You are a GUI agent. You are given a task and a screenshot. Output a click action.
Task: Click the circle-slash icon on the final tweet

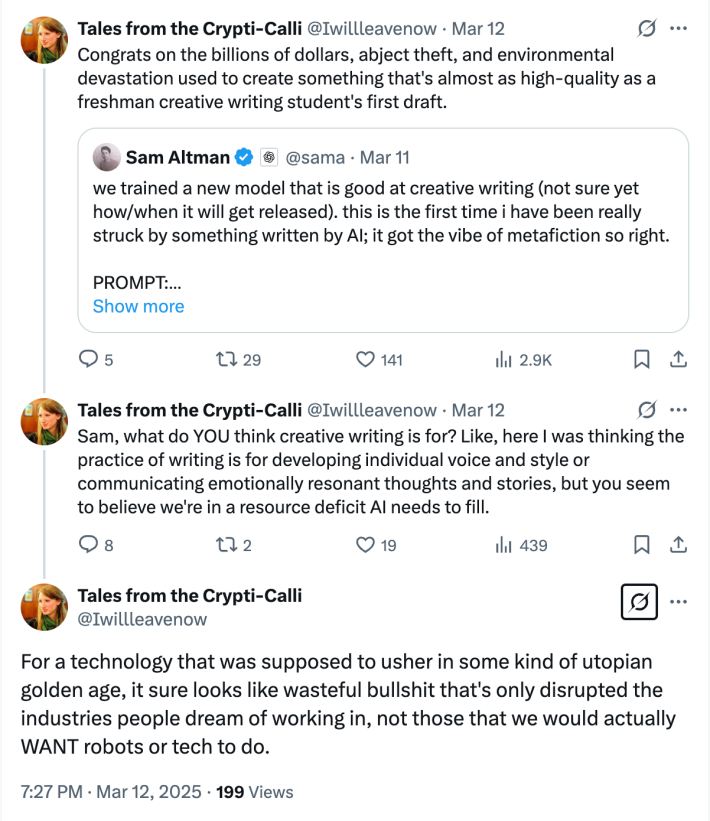point(639,602)
